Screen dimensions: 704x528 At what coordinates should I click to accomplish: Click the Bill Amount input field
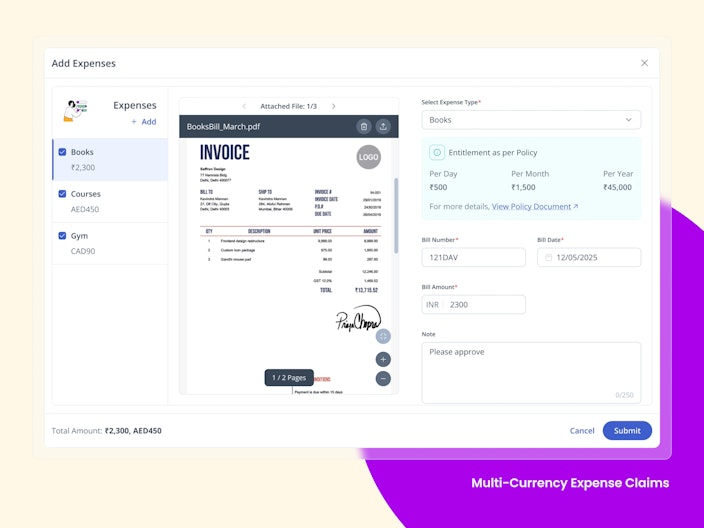(474, 304)
